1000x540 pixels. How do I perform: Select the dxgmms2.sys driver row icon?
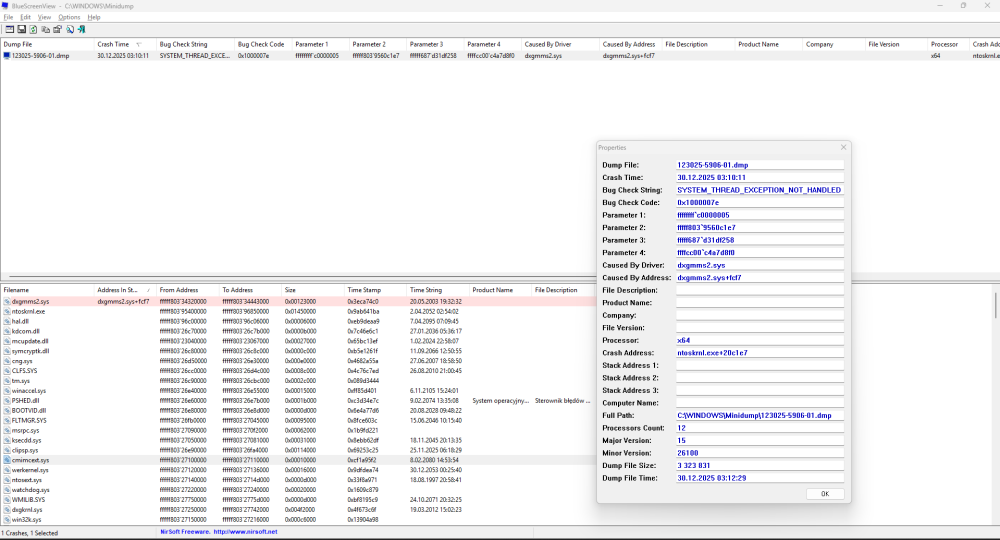[x=7, y=301]
